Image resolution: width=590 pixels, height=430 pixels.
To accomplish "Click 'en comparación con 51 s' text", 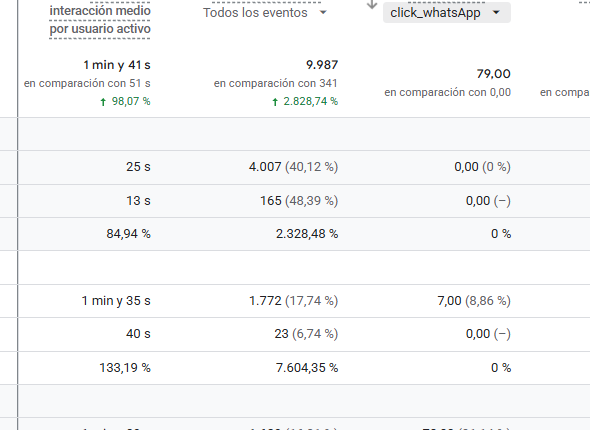I will [x=87, y=83].
